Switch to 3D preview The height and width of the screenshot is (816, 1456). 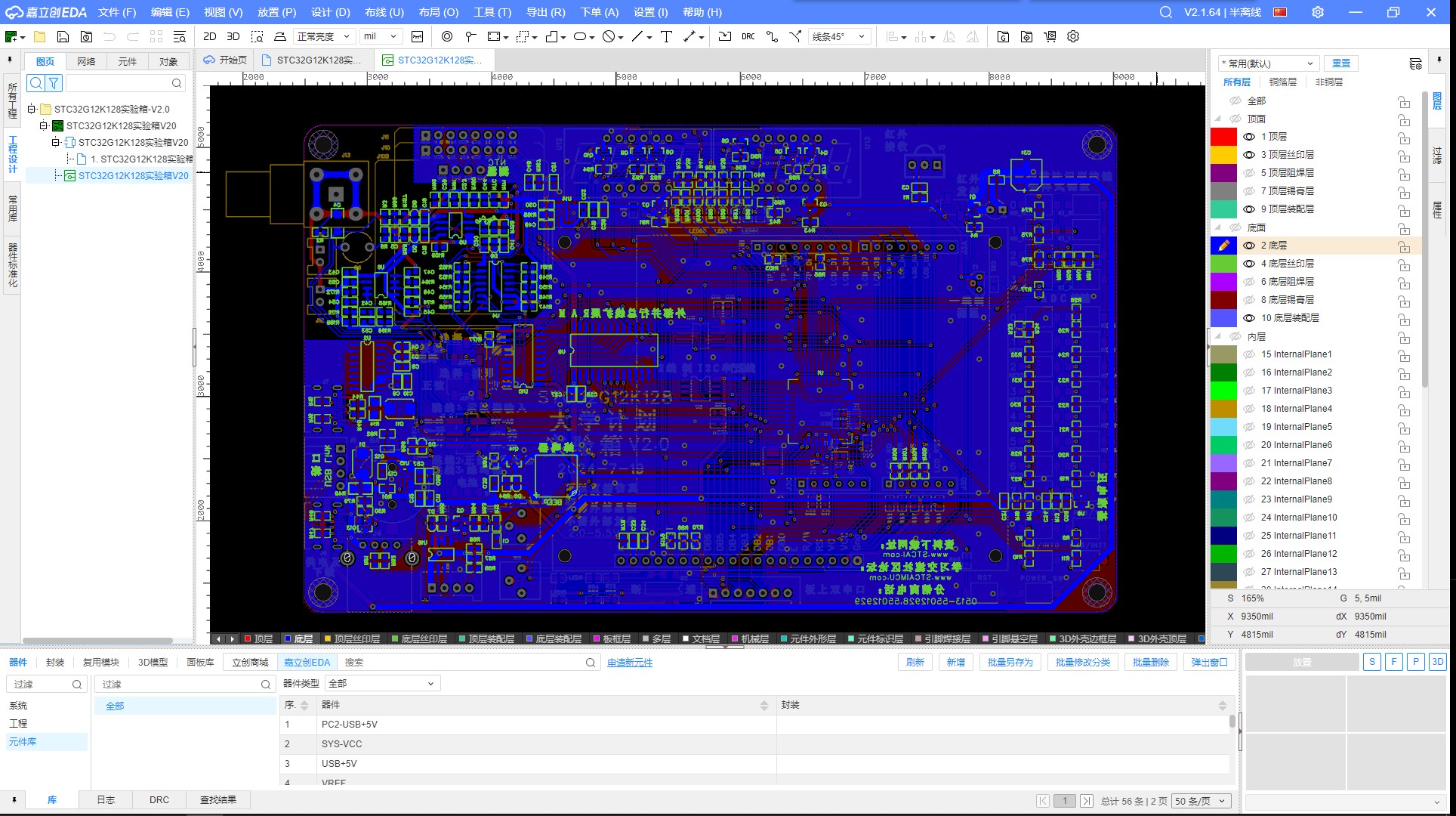coord(233,36)
